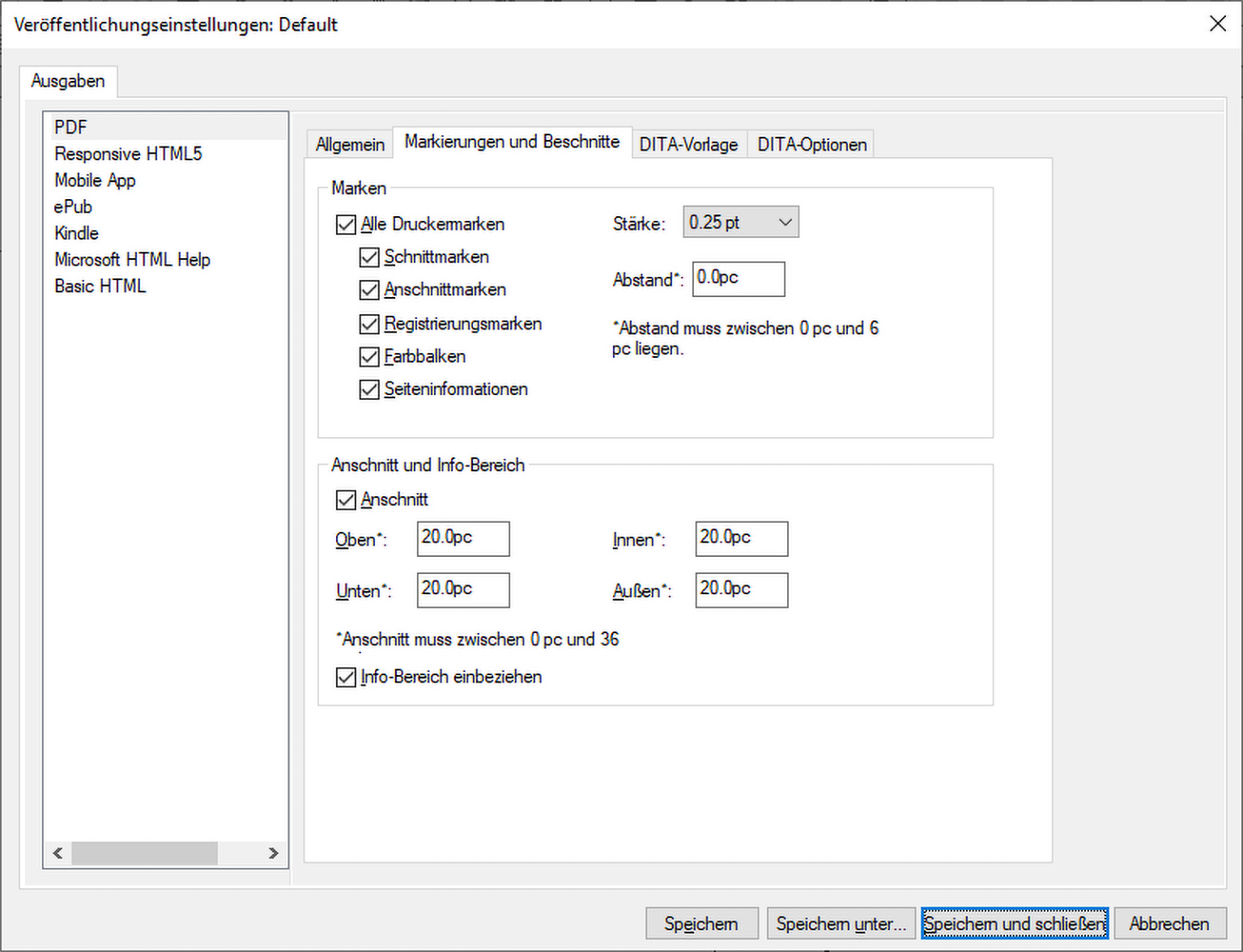Screen dimensions: 1243x952
Task: Uncheck the Alle Druckermarken checkbox
Action: point(346,224)
